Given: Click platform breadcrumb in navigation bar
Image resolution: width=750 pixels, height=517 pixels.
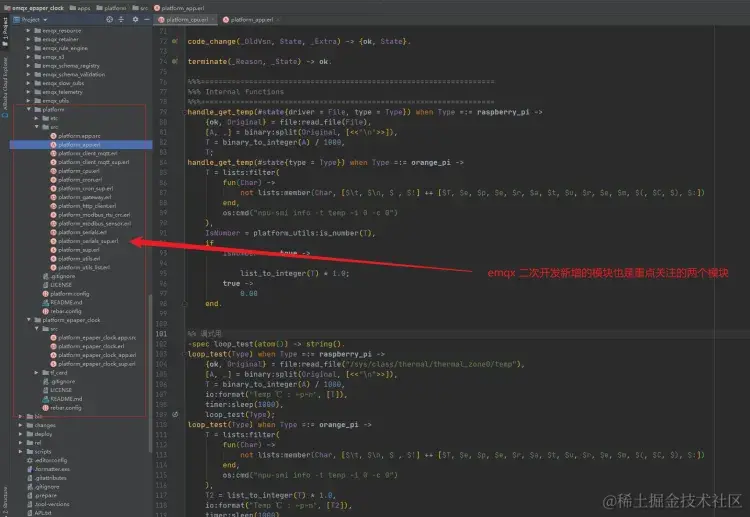Looking at the screenshot, I should pos(111,8).
